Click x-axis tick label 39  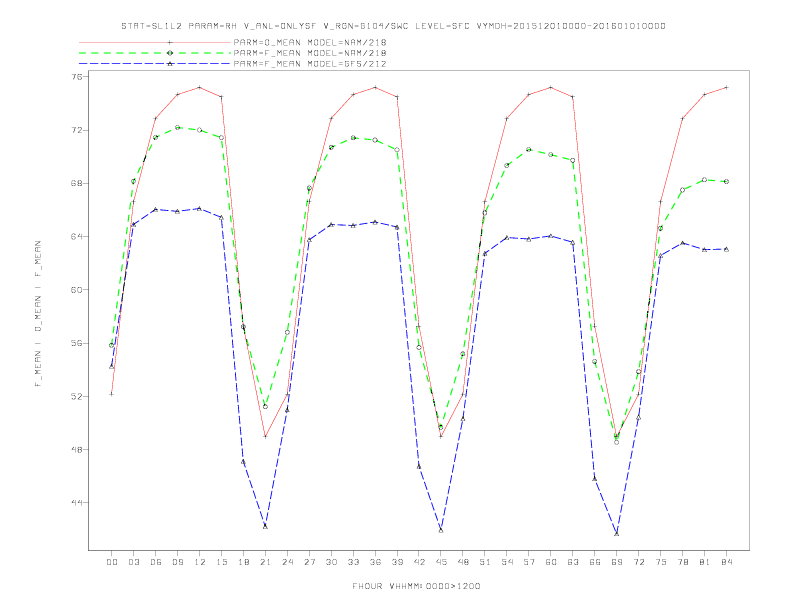coord(397,562)
